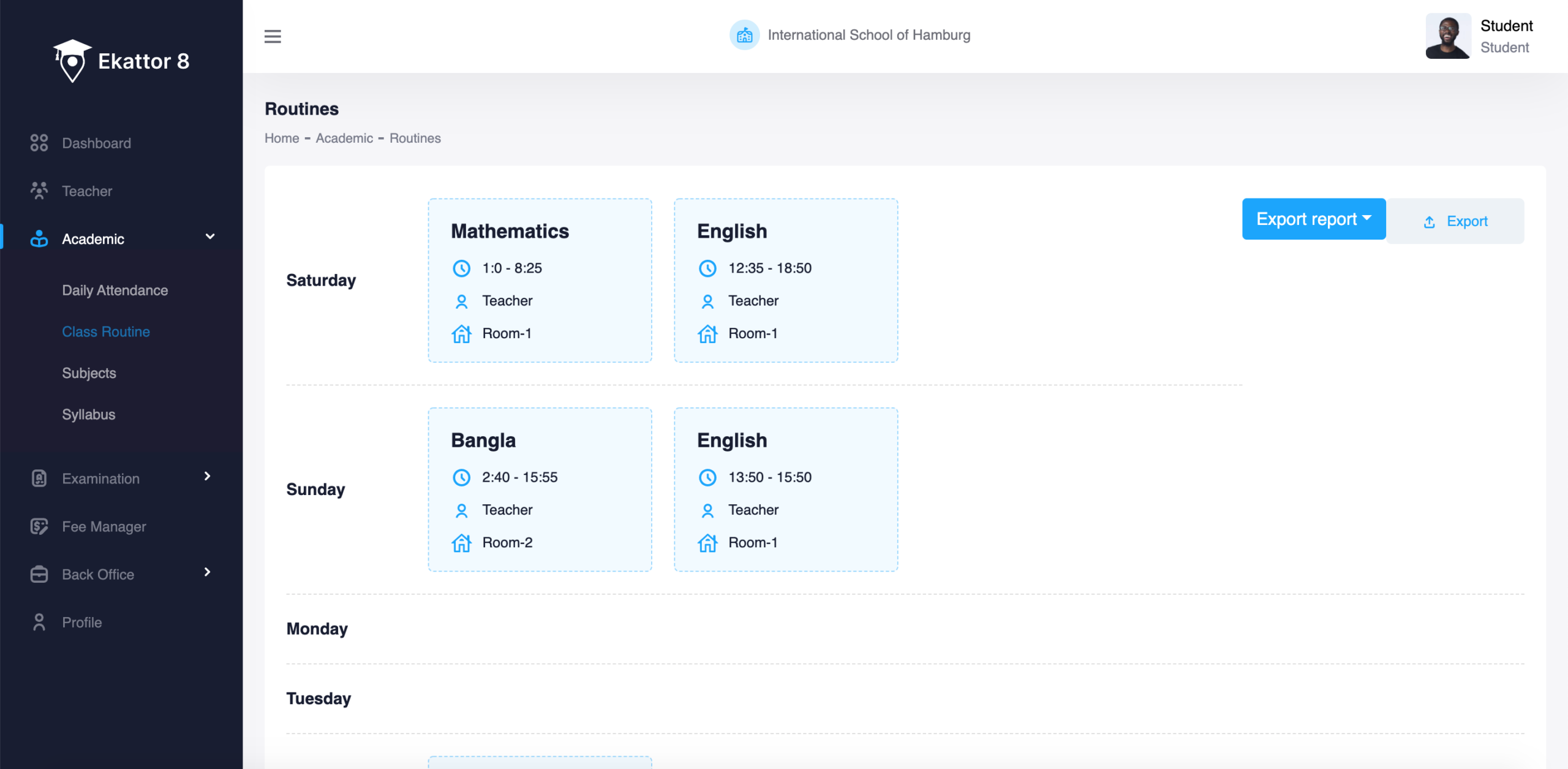Click the Examination icon in sidebar
Viewport: 1568px width, 769px height.
39,479
